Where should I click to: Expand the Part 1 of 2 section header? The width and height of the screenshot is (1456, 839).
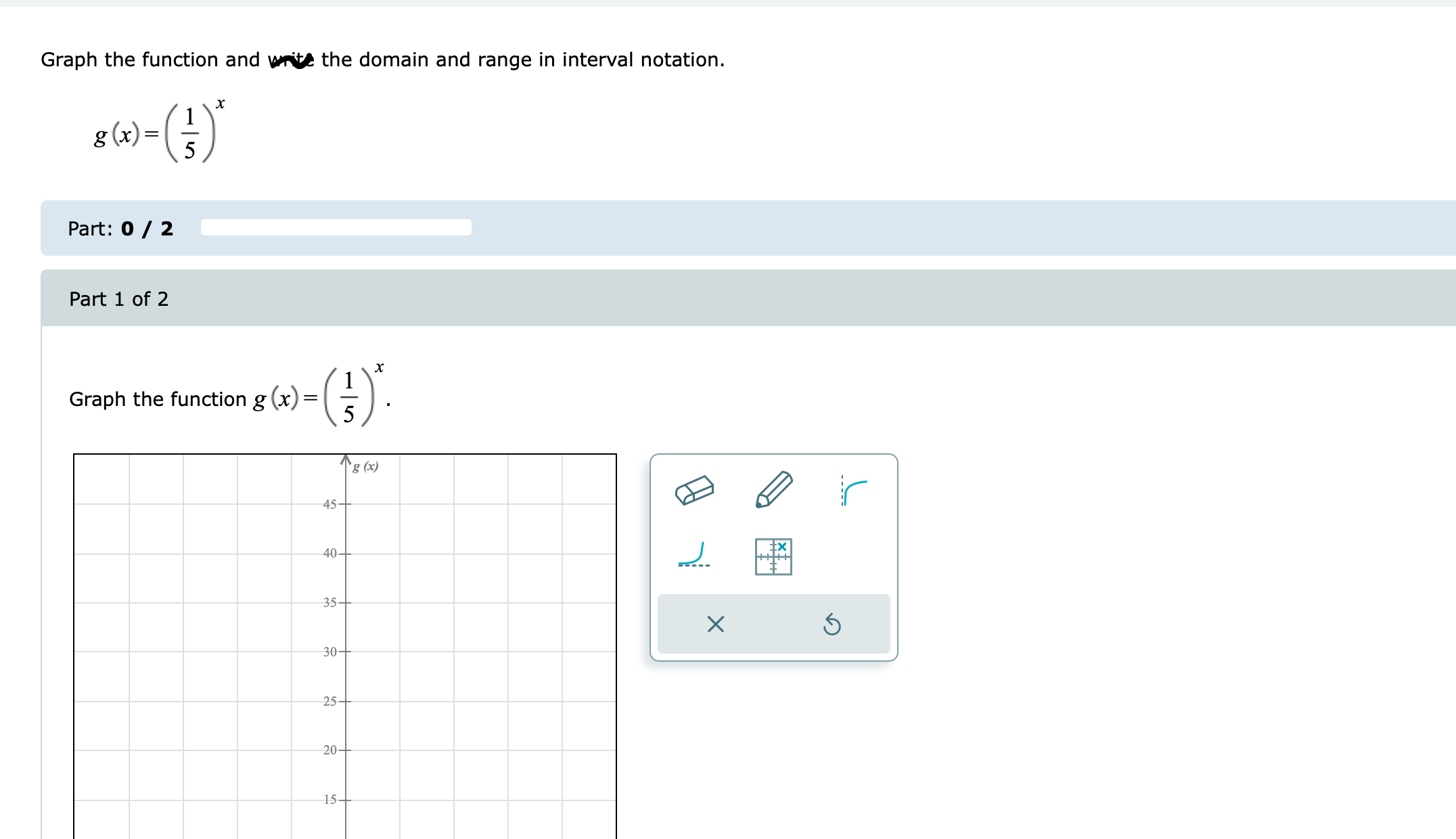(x=120, y=299)
